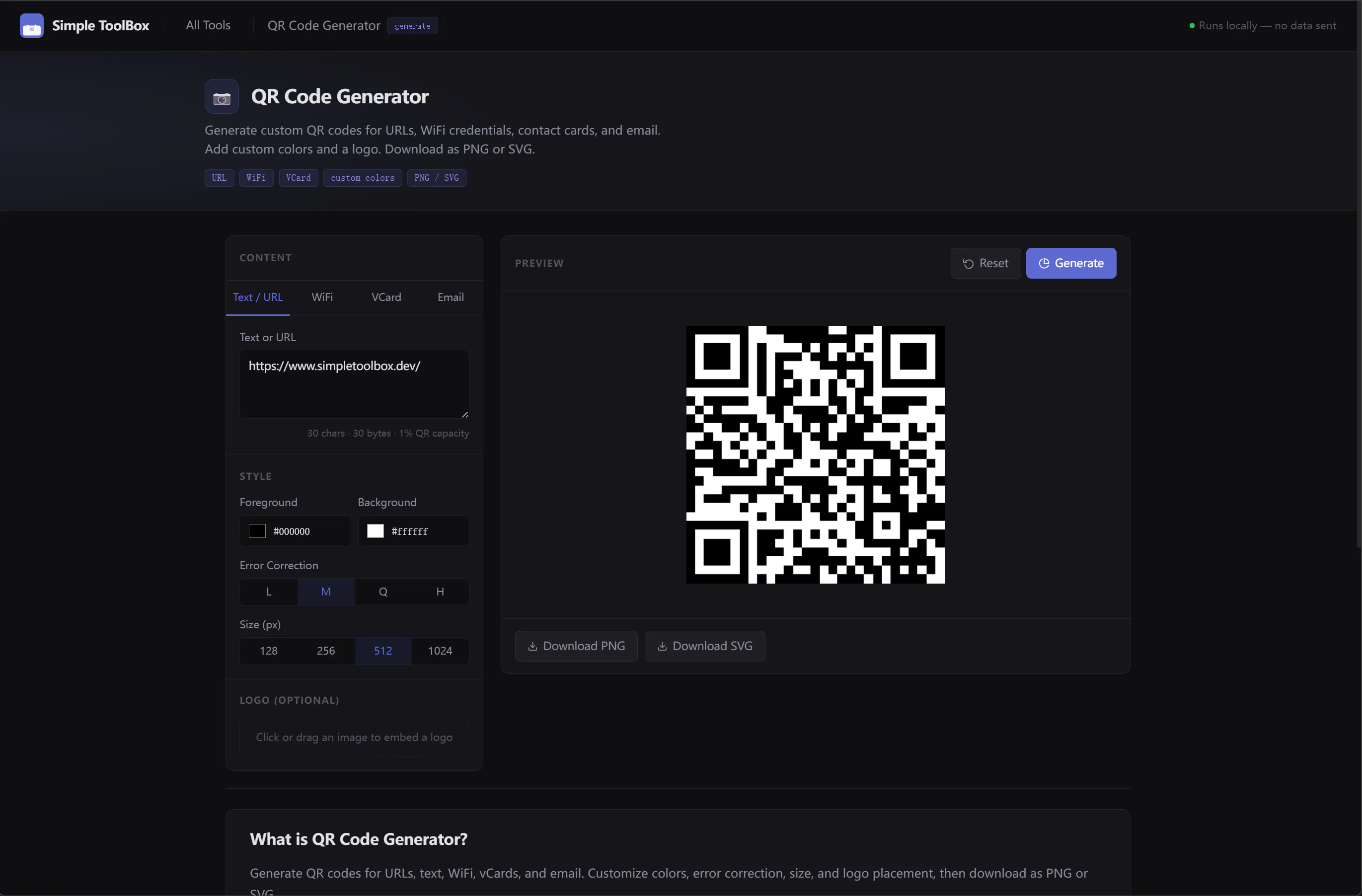Open the white background color swatch
The height and width of the screenshot is (896, 1362).
375,531
